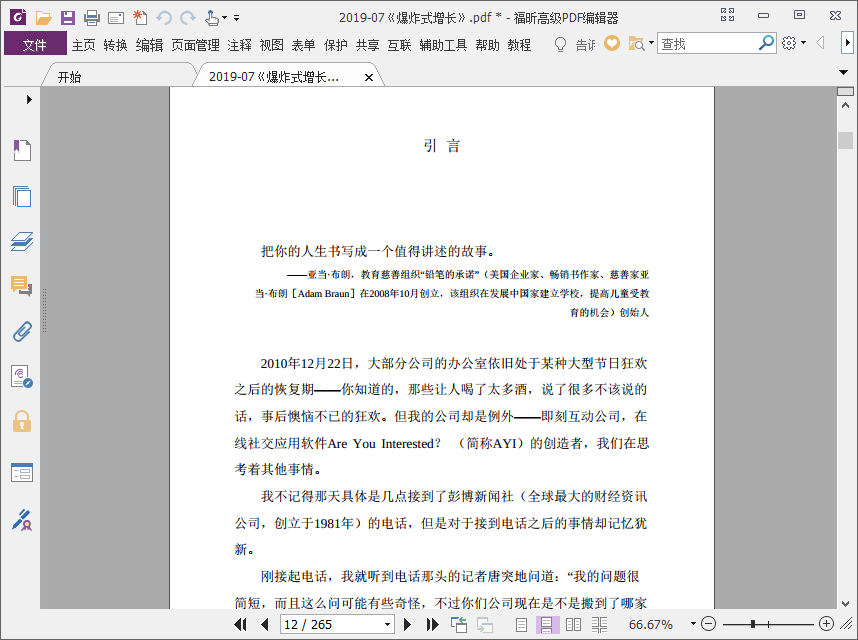Go to the next page

pos(407,624)
